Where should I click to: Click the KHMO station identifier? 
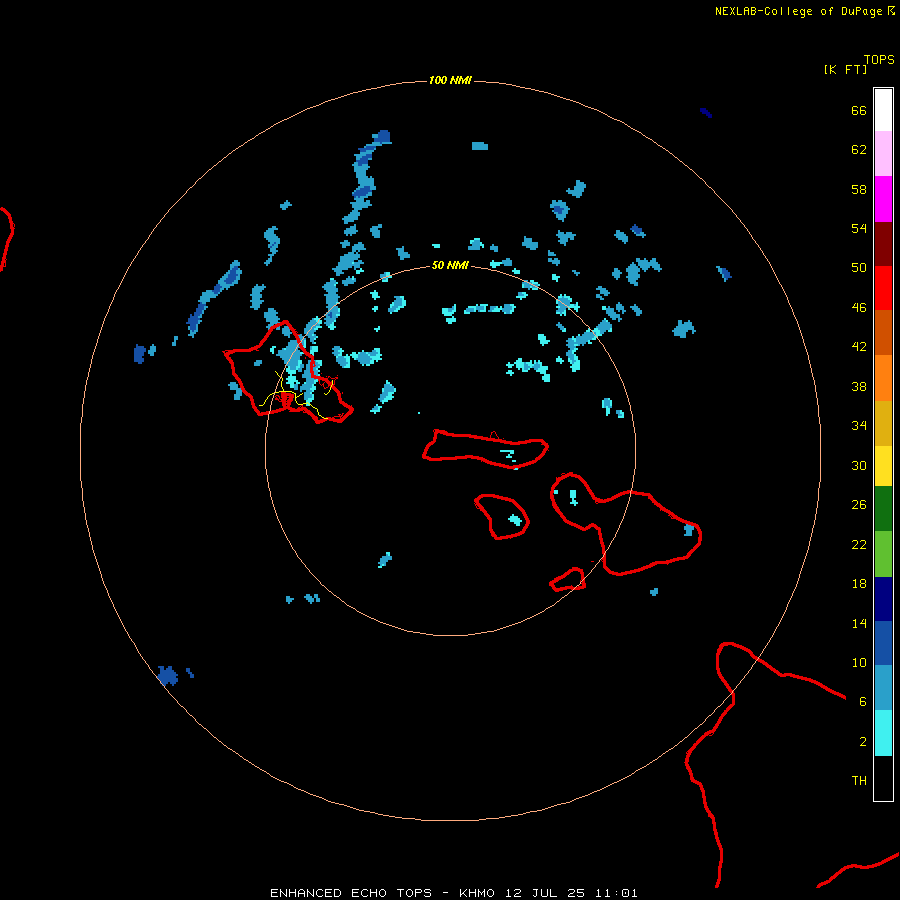476,893
